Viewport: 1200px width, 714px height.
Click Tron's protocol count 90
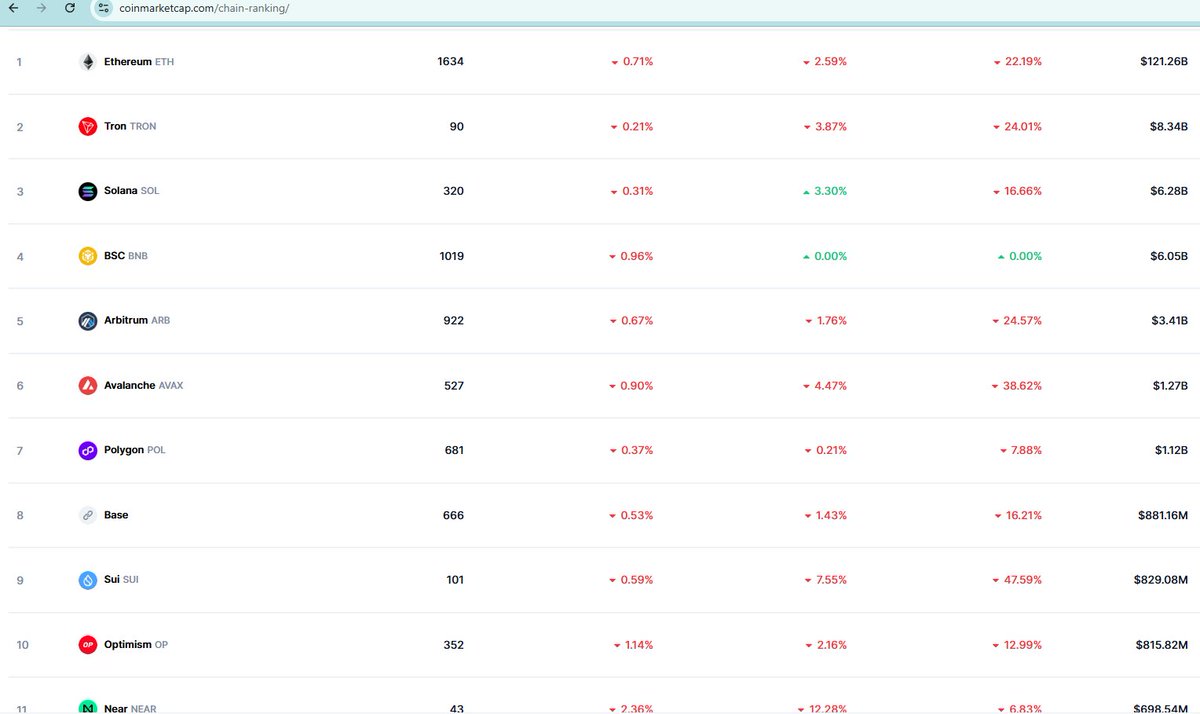pyautogui.click(x=457, y=127)
